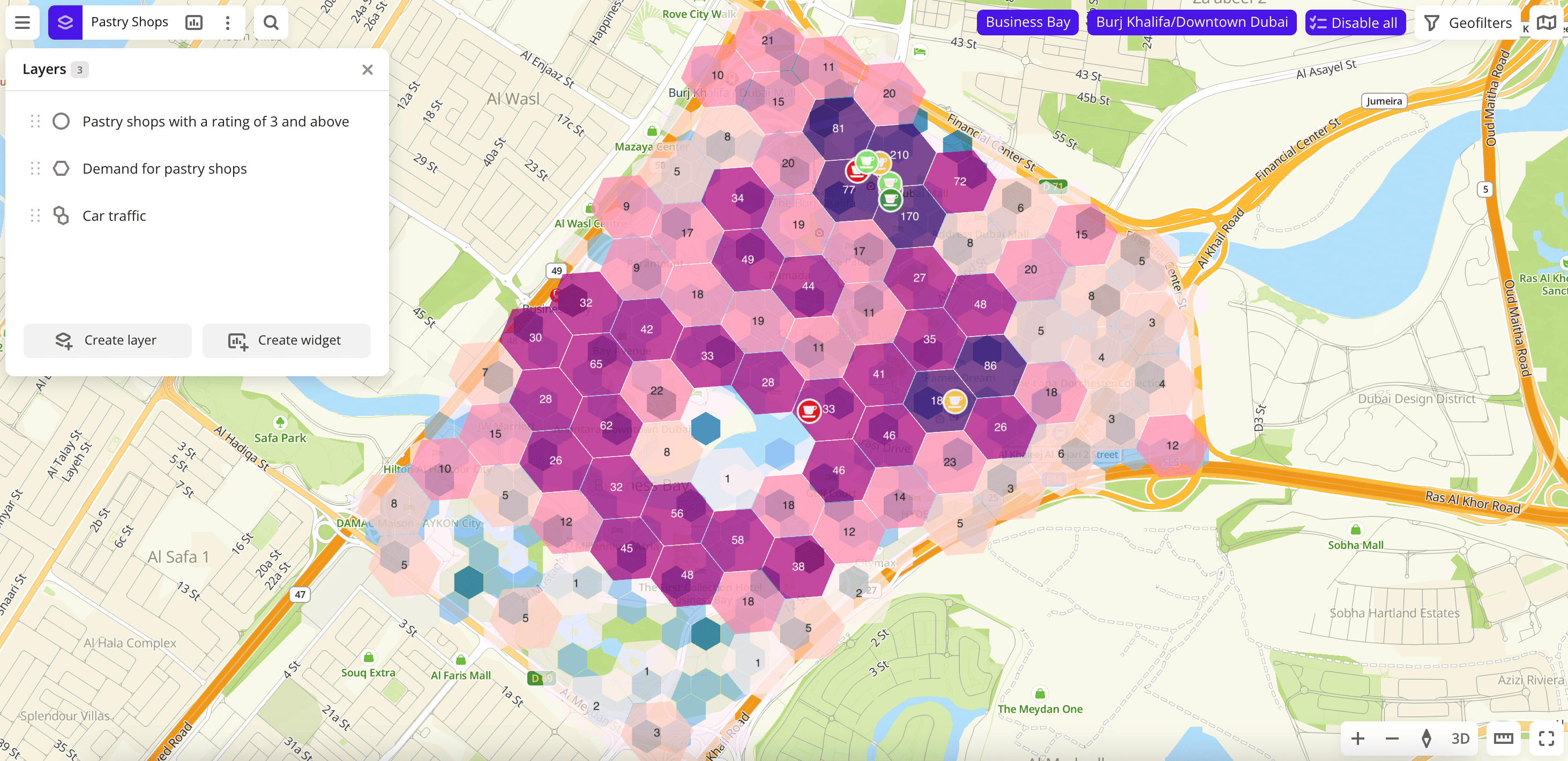
Task: Select the hexagon labeled 58
Action: pos(738,540)
